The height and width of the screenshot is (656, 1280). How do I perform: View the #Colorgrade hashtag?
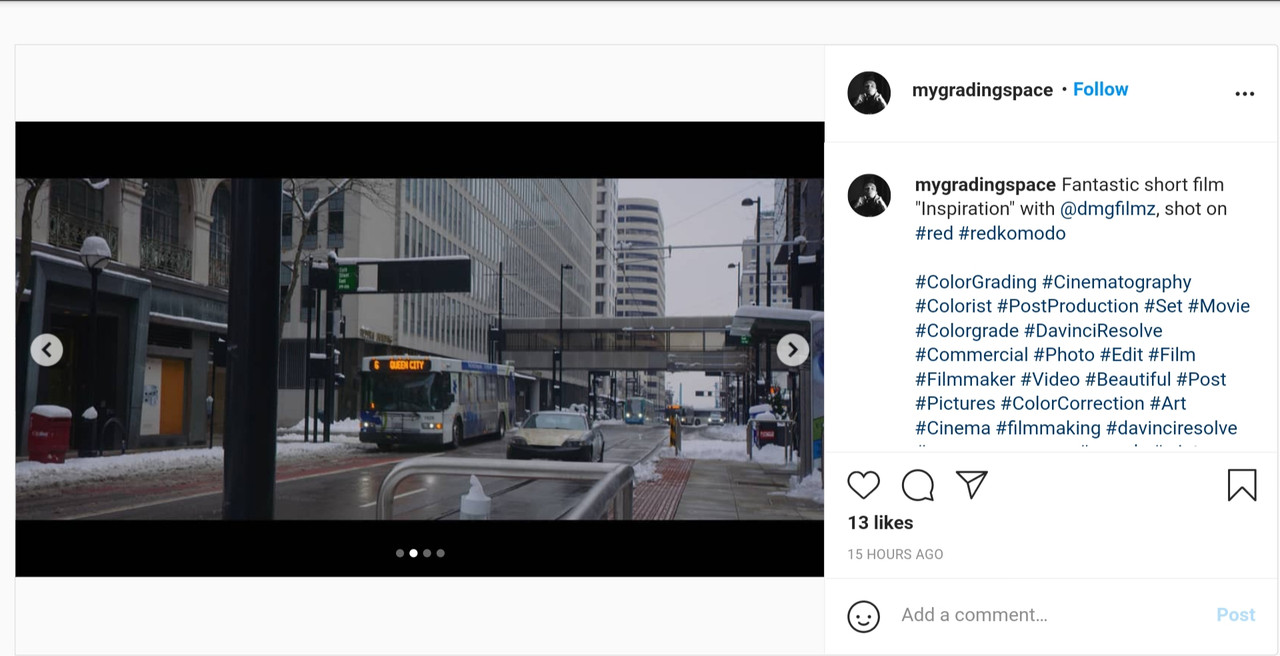pos(967,331)
